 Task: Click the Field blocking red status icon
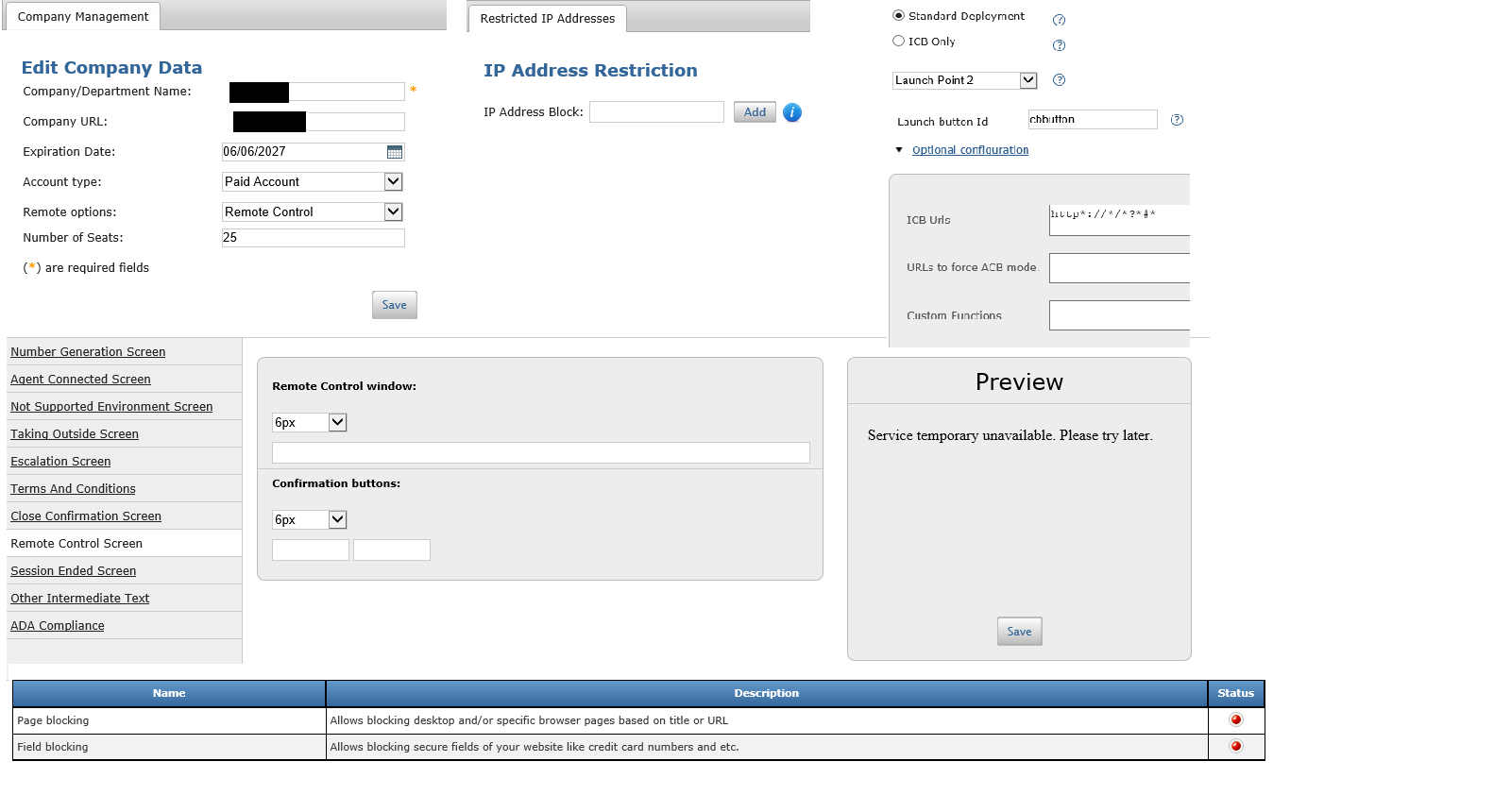(x=1235, y=746)
